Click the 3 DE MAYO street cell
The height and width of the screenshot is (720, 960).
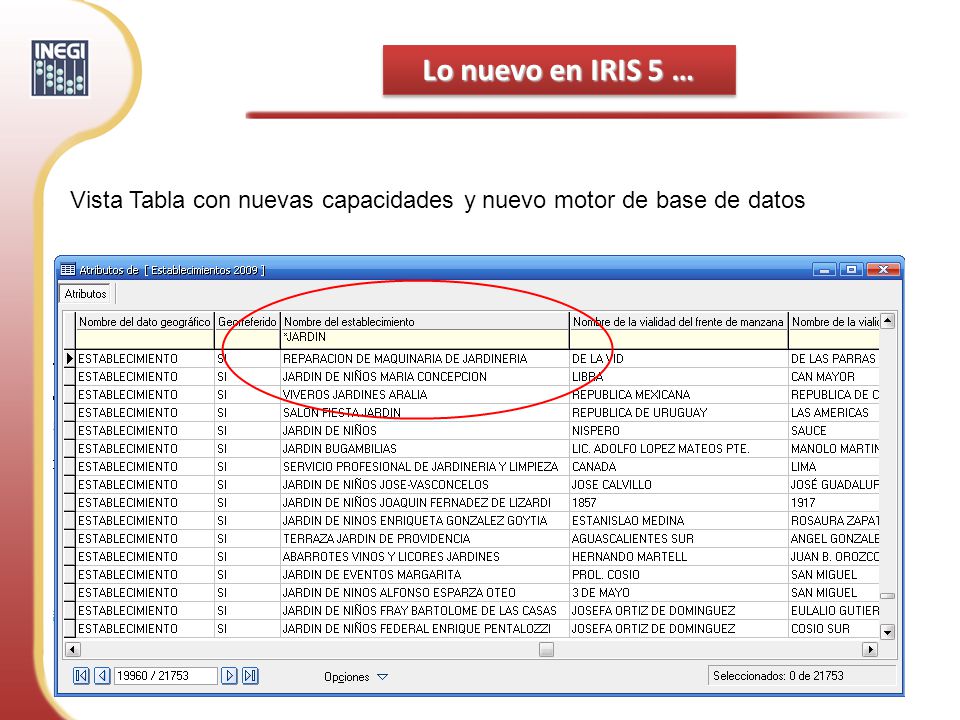pyautogui.click(x=678, y=593)
